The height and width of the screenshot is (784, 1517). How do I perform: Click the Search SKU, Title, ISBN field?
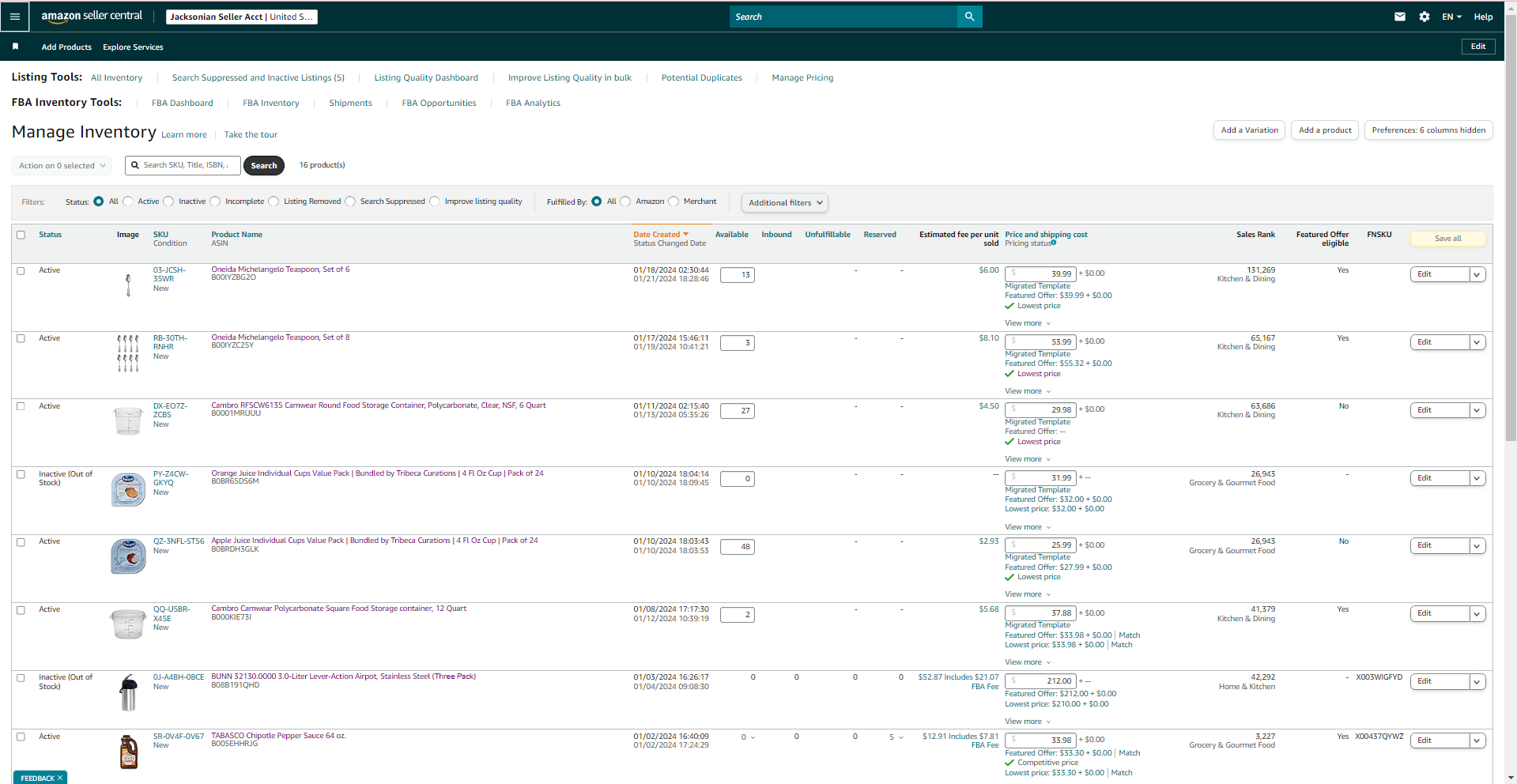184,165
